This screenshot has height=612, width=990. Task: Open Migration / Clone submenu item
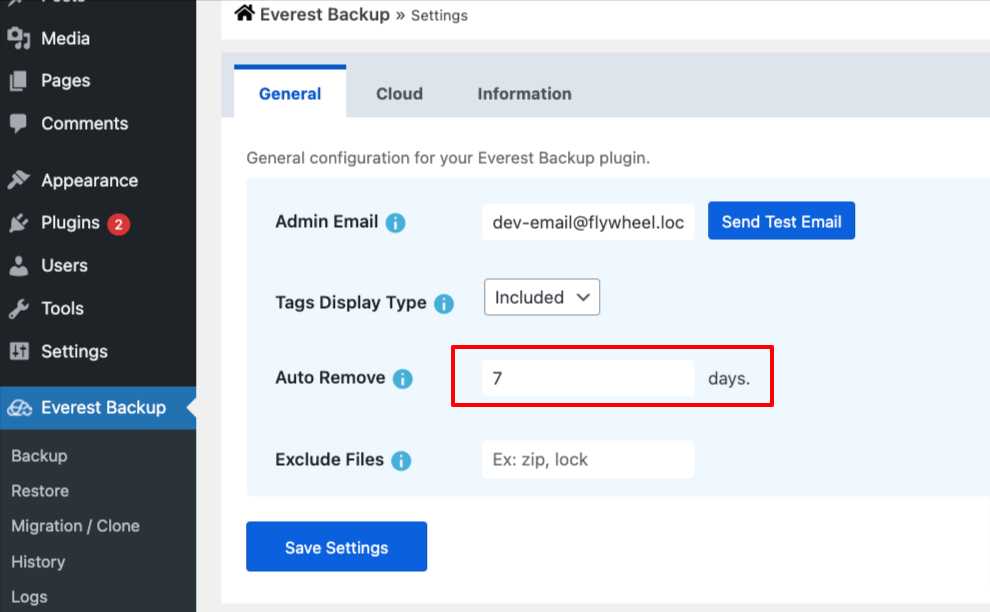pos(75,526)
